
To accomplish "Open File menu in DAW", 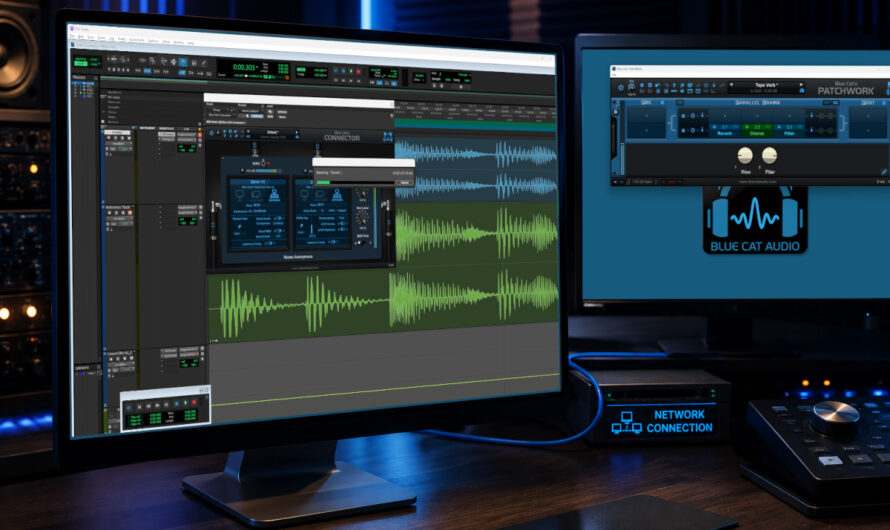I will (72, 36).
